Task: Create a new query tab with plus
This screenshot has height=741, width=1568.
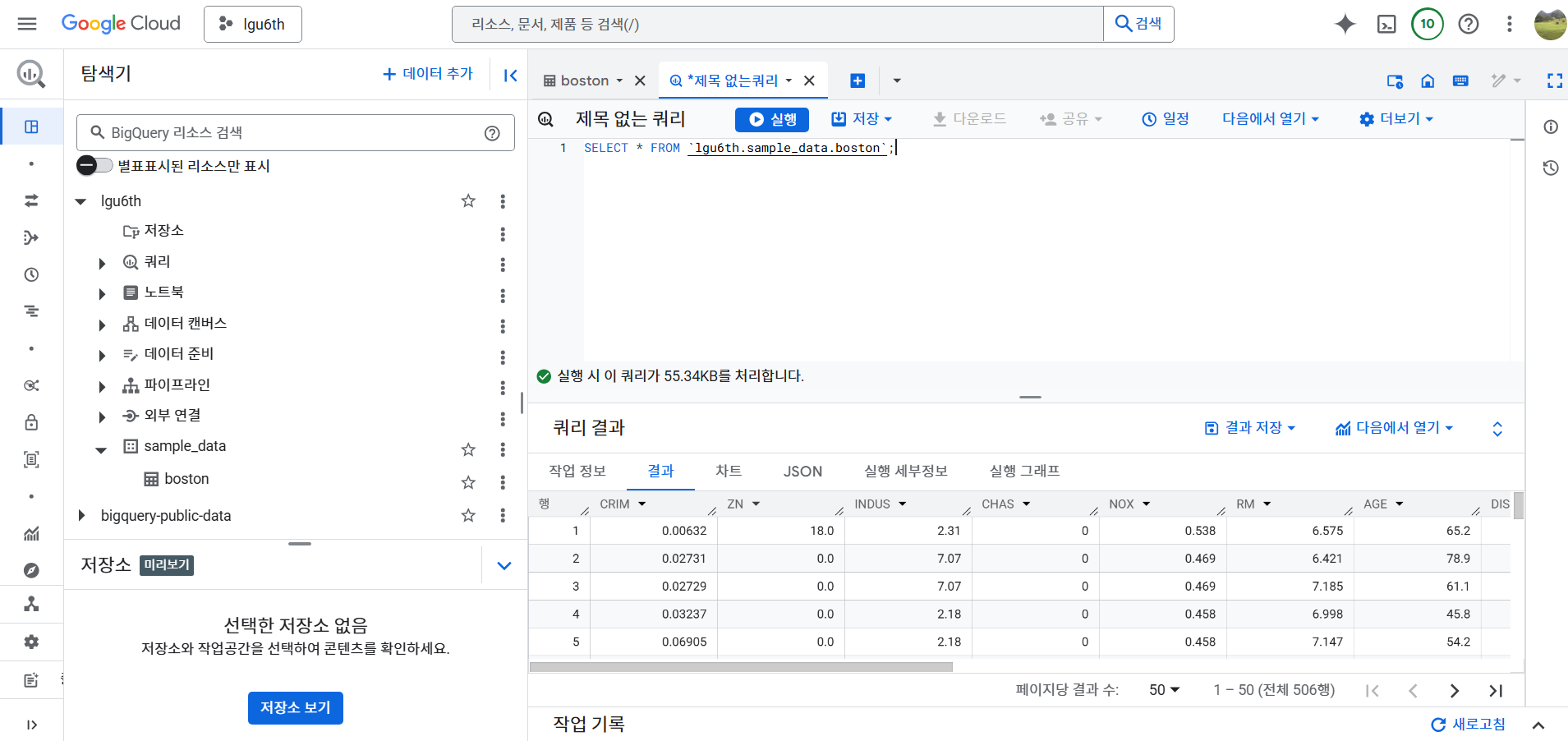Action: (x=858, y=81)
